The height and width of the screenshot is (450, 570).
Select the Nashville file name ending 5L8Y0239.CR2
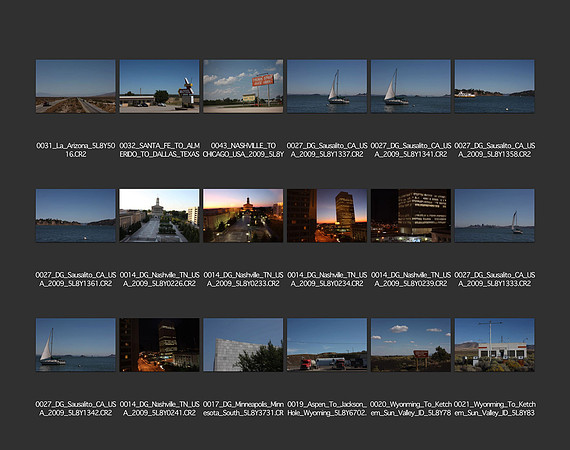[x=411, y=279]
